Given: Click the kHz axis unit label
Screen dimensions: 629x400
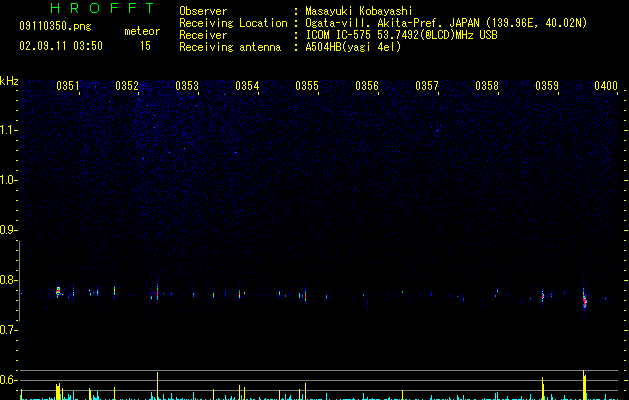Looking at the screenshot, I should click(x=9, y=81).
